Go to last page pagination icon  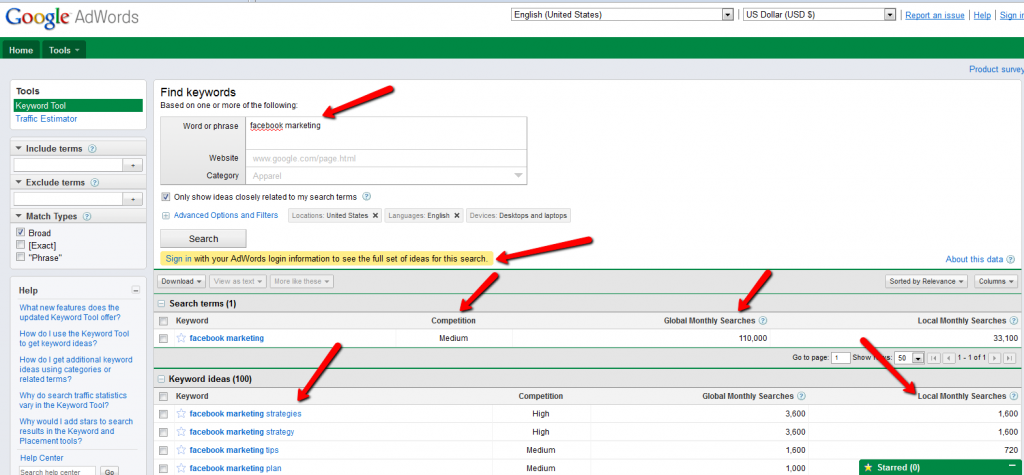point(1009,358)
